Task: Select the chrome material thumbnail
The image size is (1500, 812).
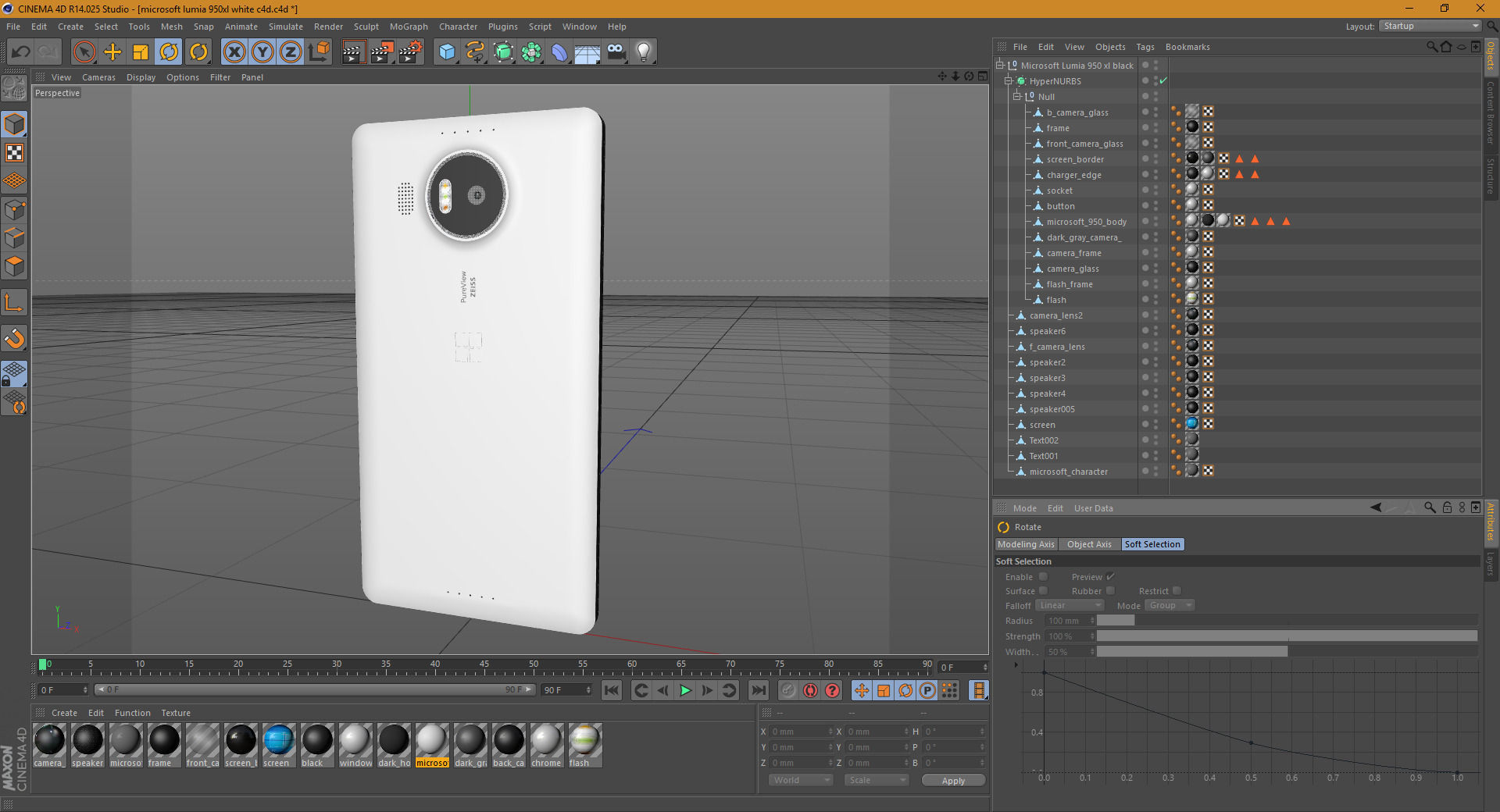Action: coord(546,741)
